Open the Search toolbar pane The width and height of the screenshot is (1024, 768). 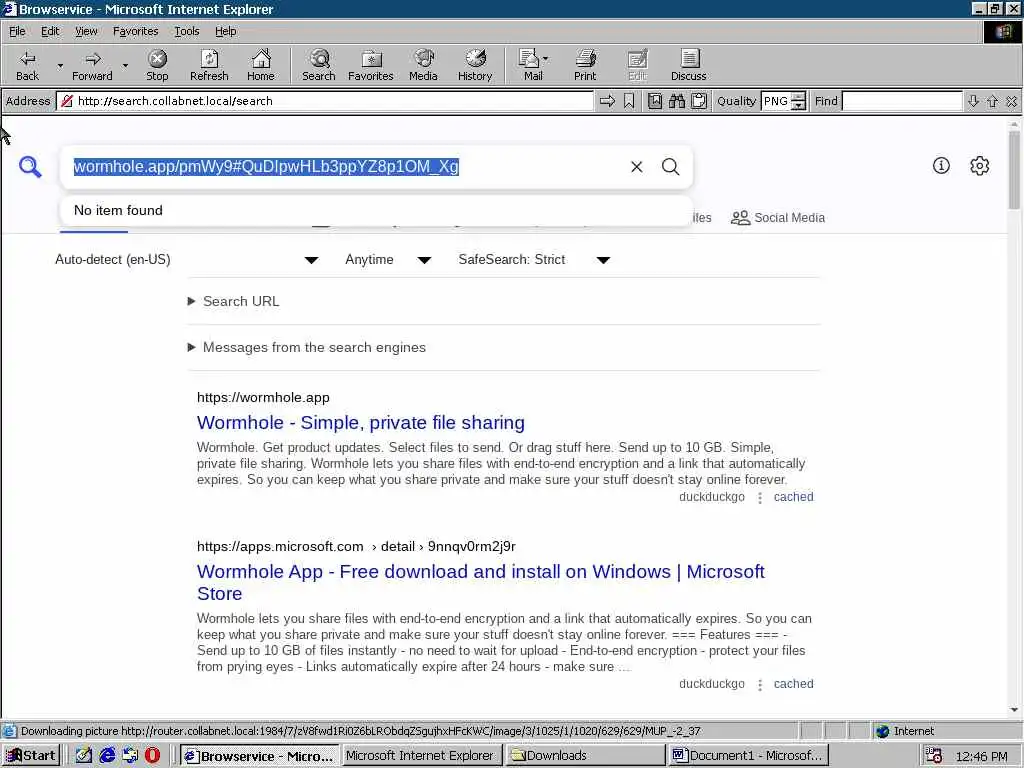[x=319, y=65]
